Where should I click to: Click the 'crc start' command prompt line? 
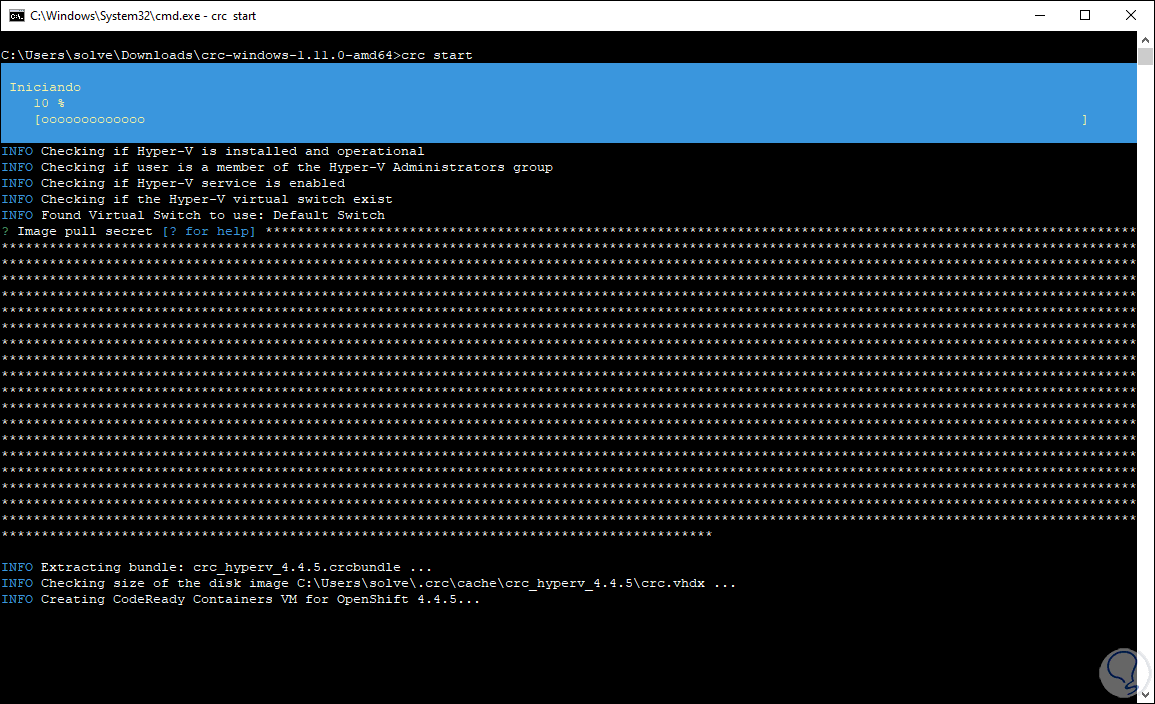[236, 55]
